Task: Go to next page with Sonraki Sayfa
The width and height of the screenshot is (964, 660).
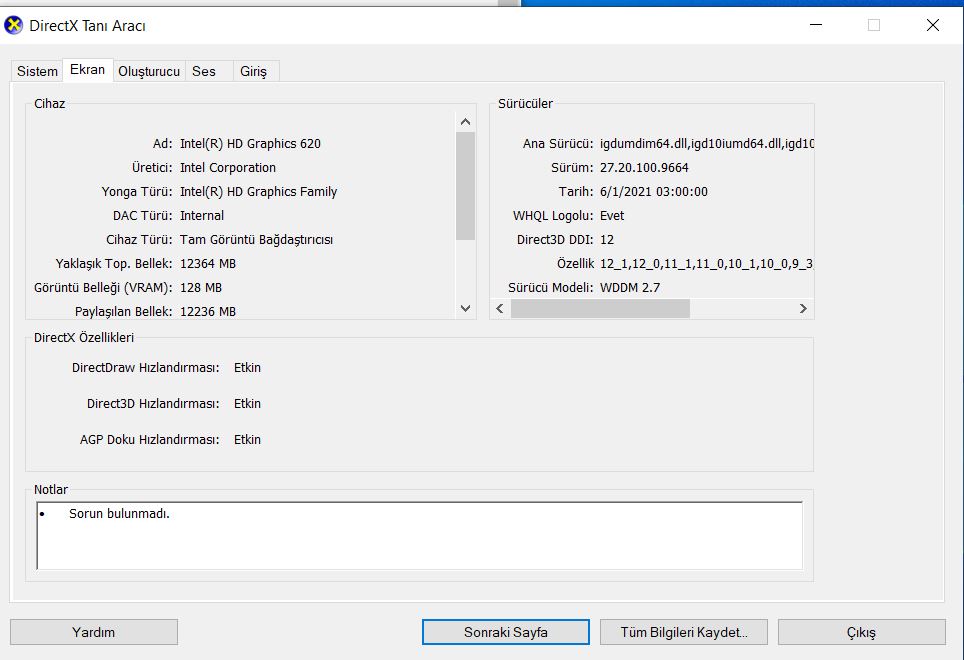Action: [506, 632]
